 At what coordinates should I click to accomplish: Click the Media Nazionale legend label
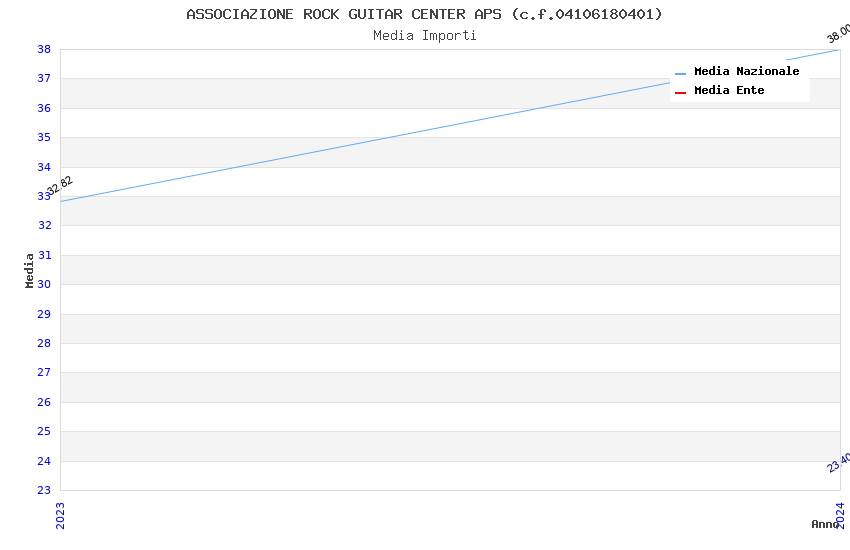coord(746,71)
